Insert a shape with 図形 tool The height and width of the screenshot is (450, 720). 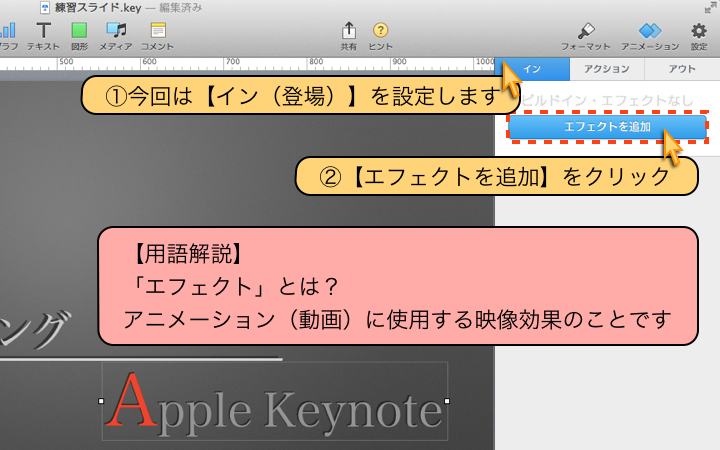click(79, 36)
